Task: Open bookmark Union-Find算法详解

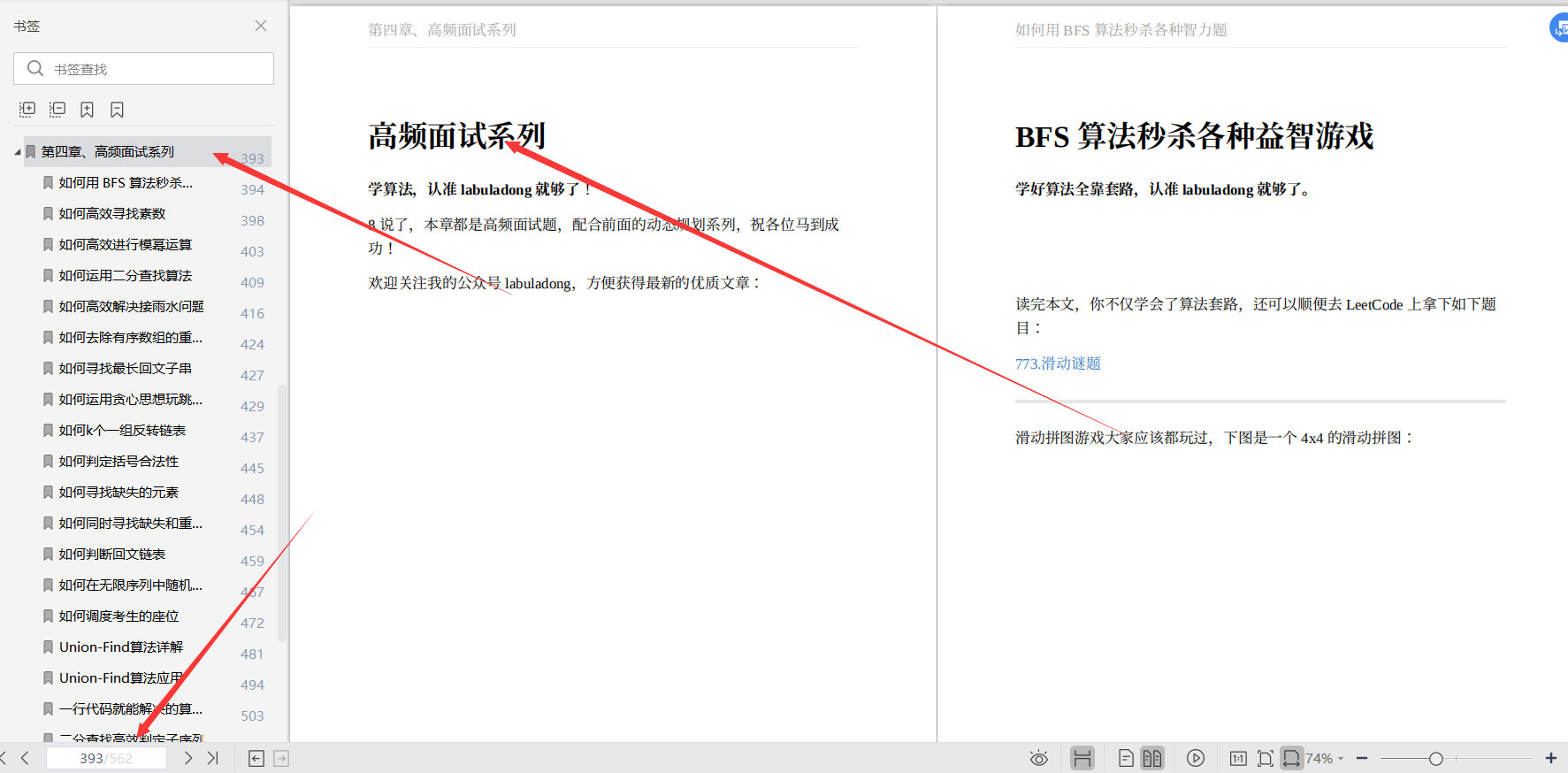Action: [x=121, y=647]
